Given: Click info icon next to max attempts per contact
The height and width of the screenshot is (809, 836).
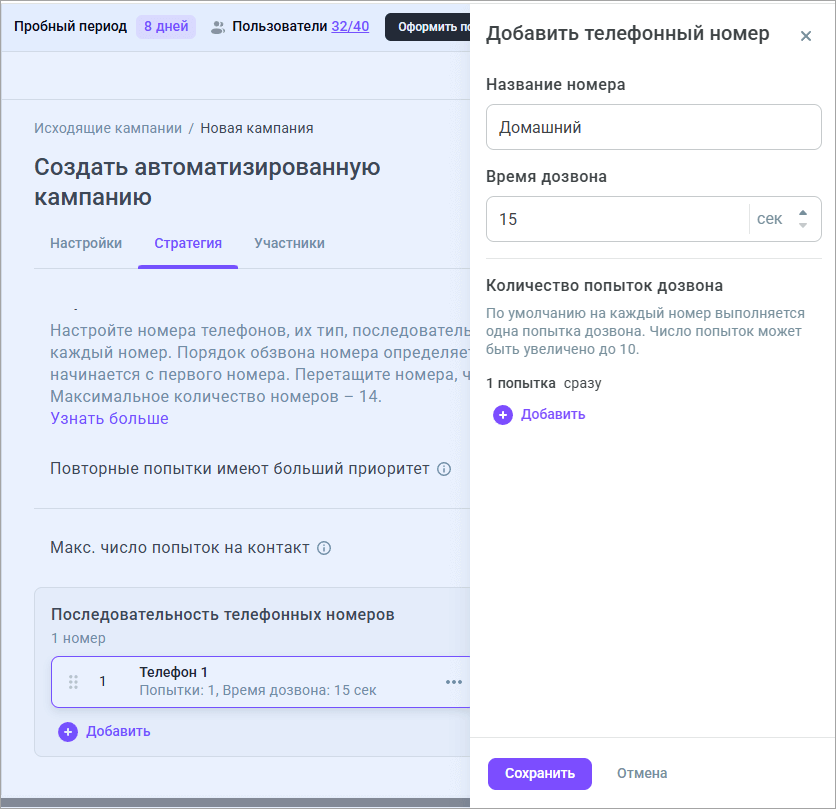Looking at the screenshot, I should 324,548.
